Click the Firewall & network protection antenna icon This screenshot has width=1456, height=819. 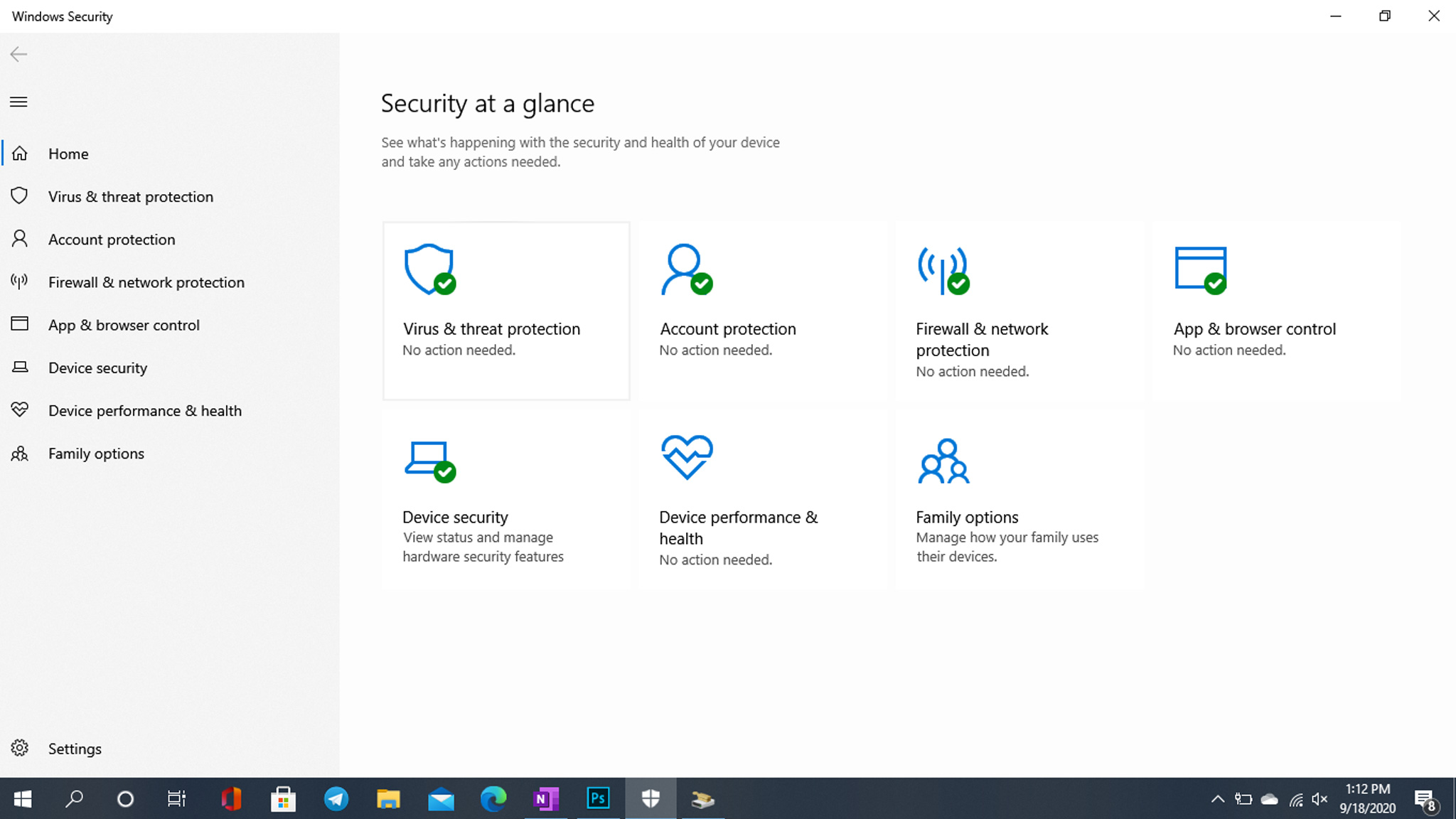coord(943,269)
